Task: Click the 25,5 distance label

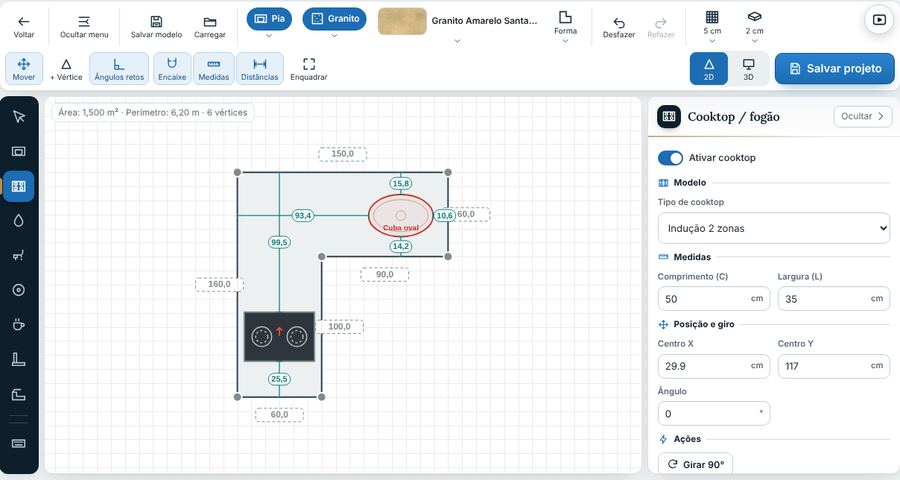Action: click(279, 379)
